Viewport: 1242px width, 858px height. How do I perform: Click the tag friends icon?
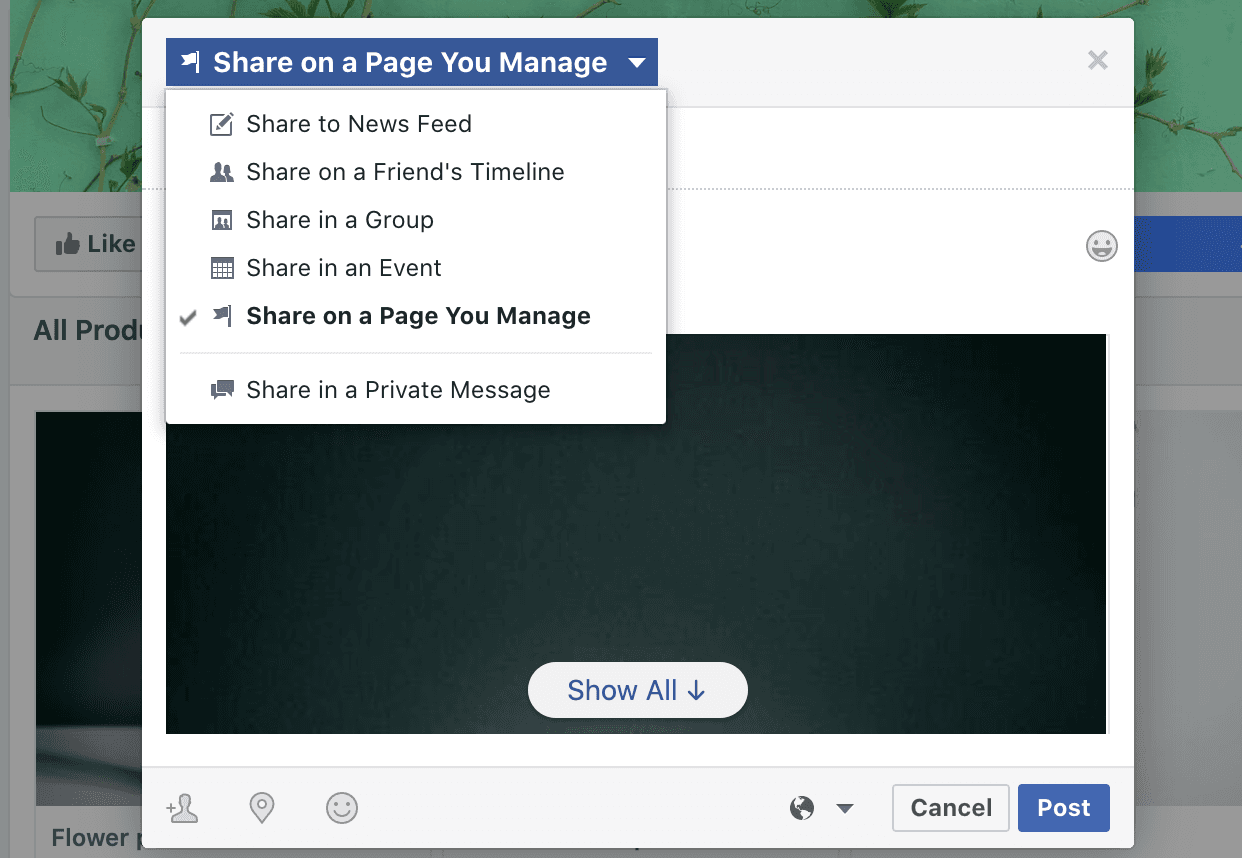click(x=183, y=808)
